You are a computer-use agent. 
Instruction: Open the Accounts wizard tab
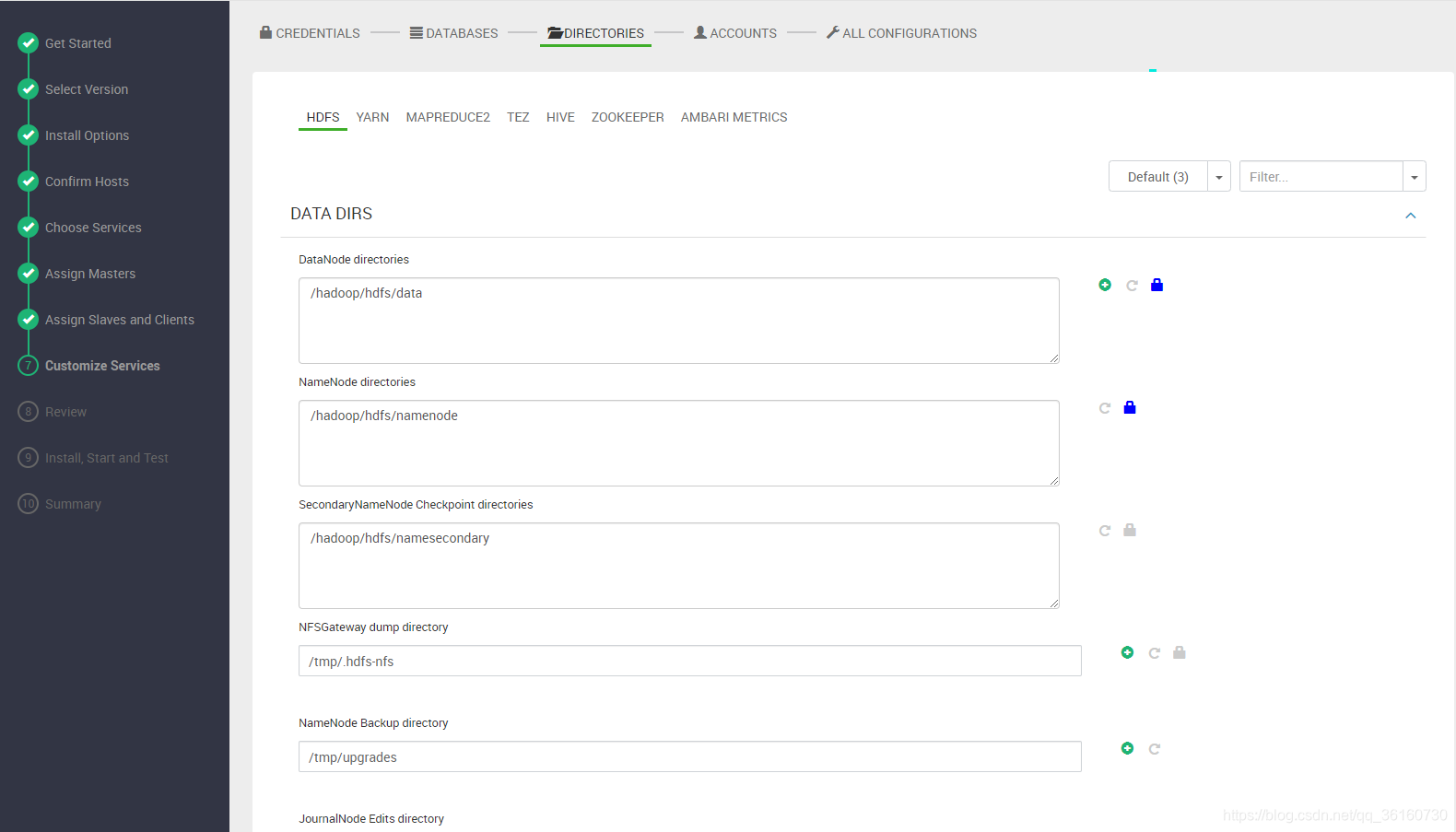pos(735,33)
